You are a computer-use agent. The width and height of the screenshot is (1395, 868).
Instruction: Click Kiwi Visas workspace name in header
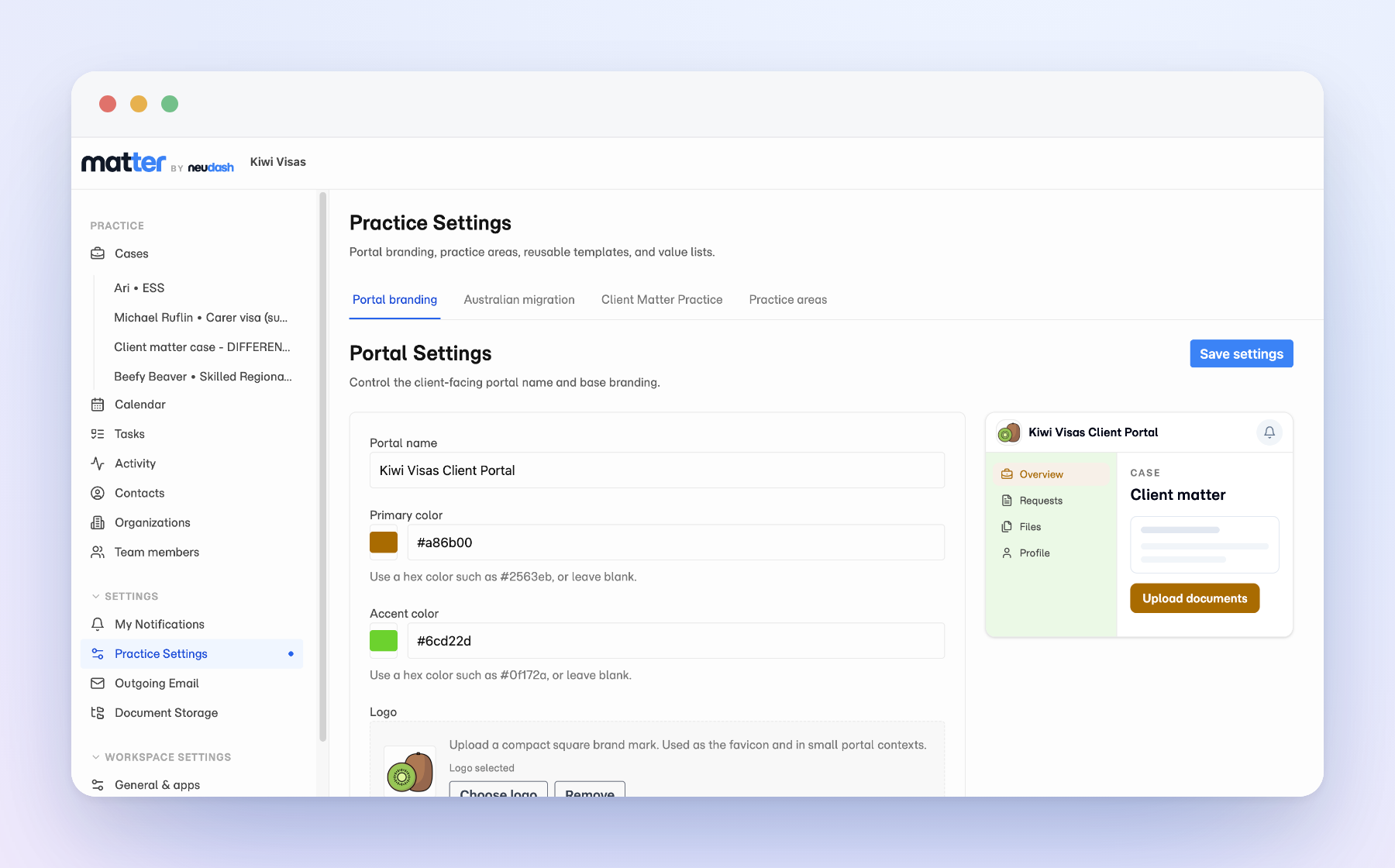click(278, 162)
